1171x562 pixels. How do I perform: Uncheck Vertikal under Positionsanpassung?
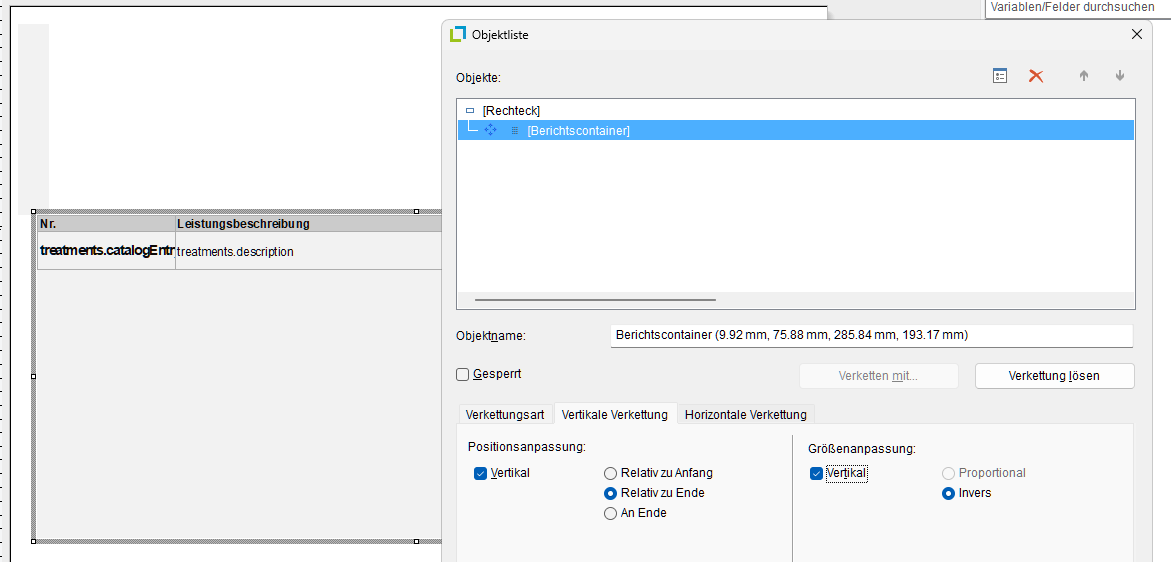pos(481,473)
